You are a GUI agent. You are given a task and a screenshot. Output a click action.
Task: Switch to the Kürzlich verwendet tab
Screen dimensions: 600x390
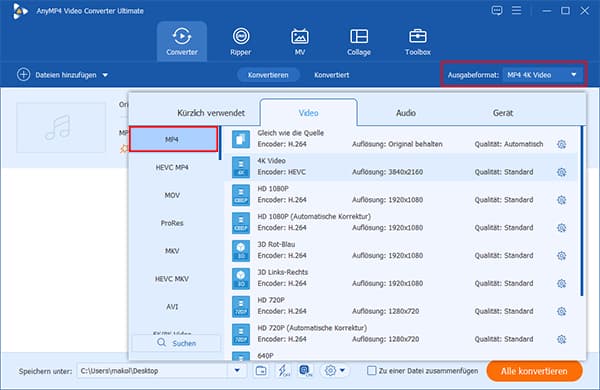[211, 113]
